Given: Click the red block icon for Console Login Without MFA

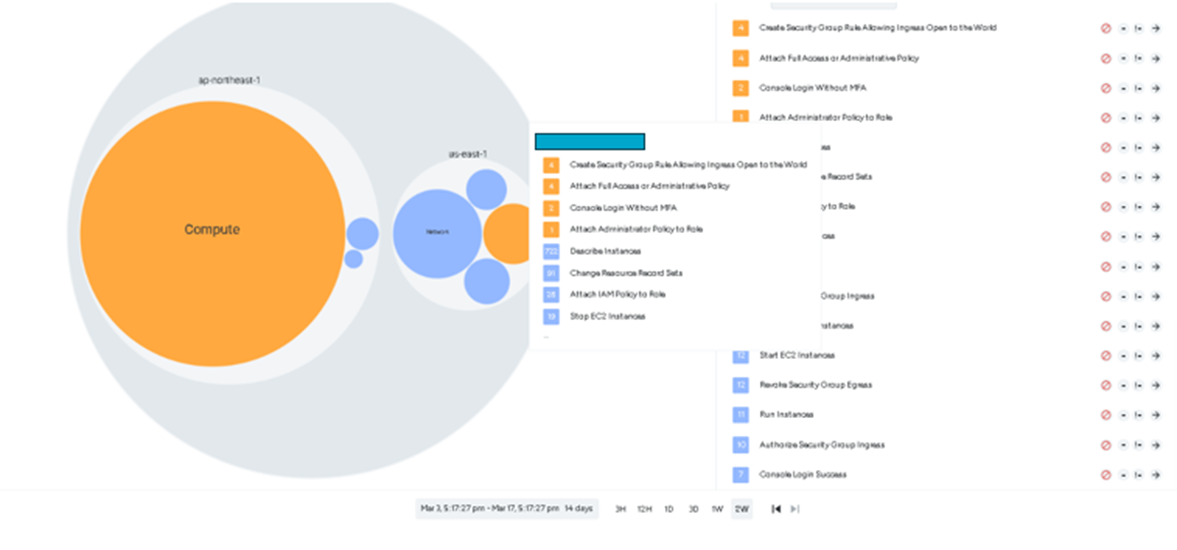Looking at the screenshot, I should click(x=1106, y=88).
